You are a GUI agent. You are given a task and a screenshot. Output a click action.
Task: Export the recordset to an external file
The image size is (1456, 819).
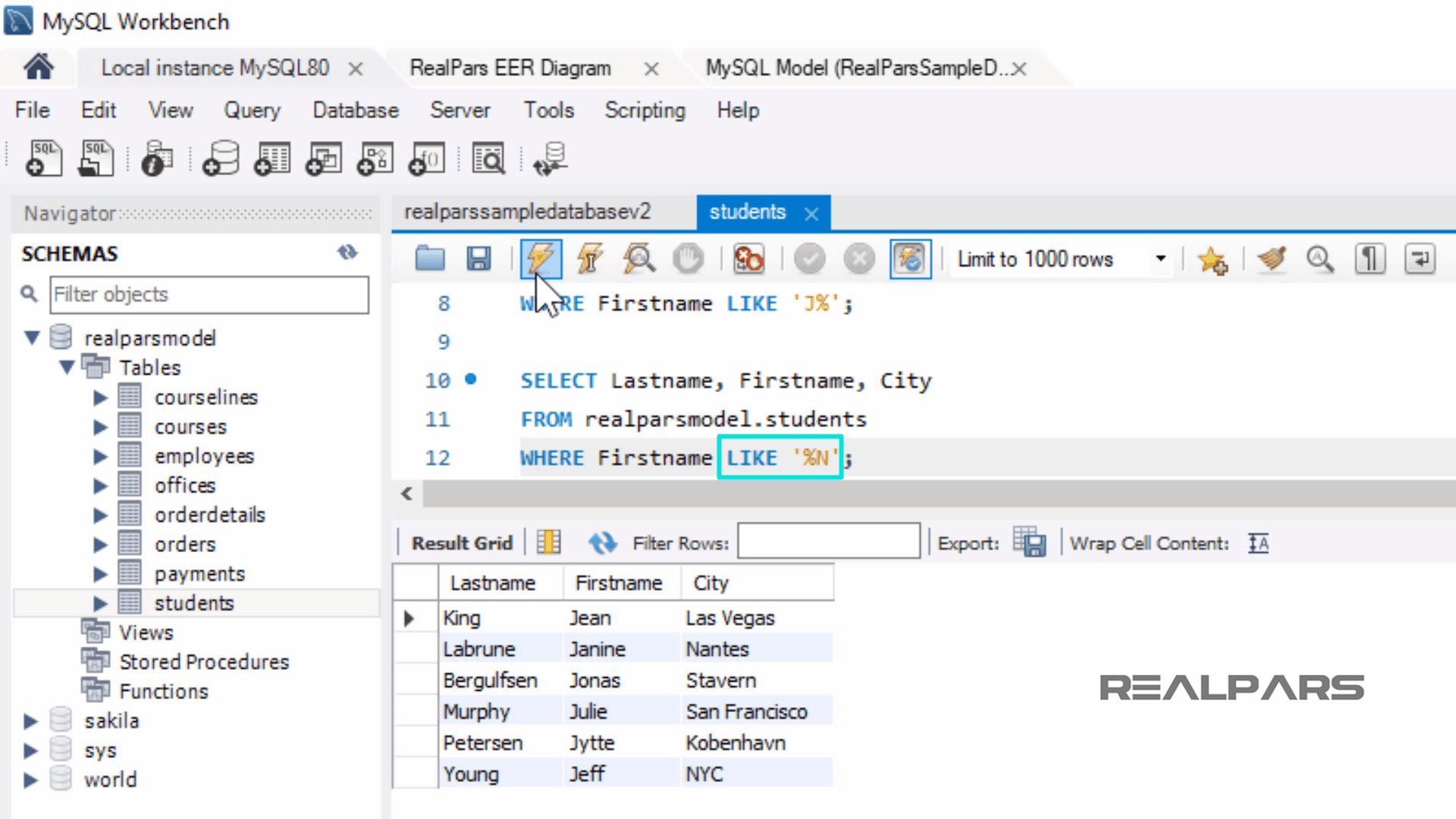(1030, 543)
